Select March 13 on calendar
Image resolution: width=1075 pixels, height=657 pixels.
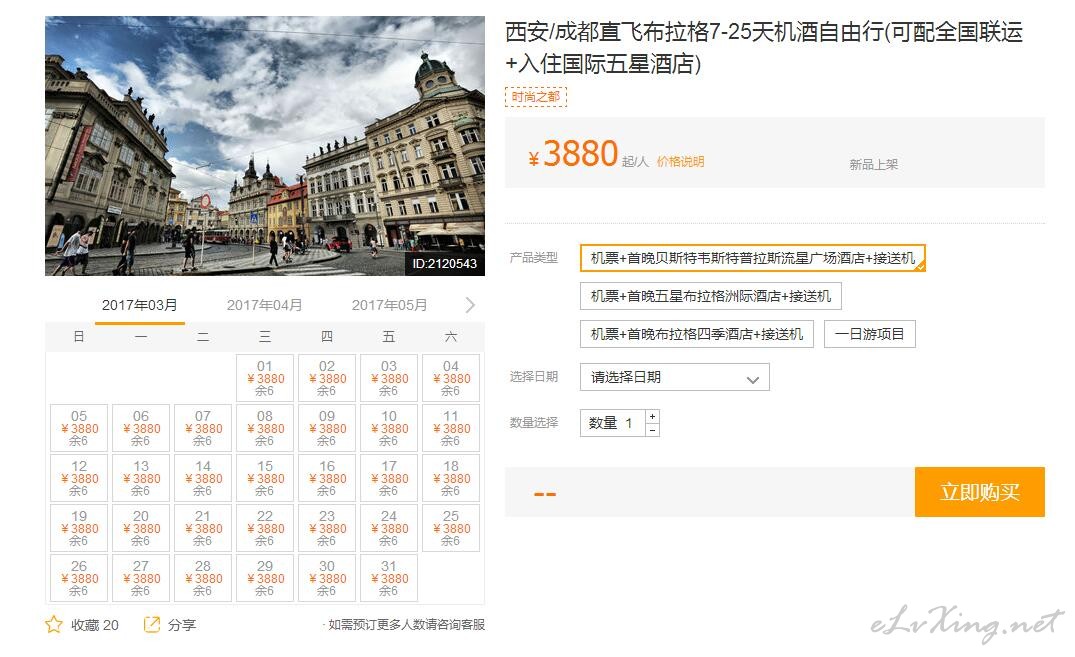(141, 478)
